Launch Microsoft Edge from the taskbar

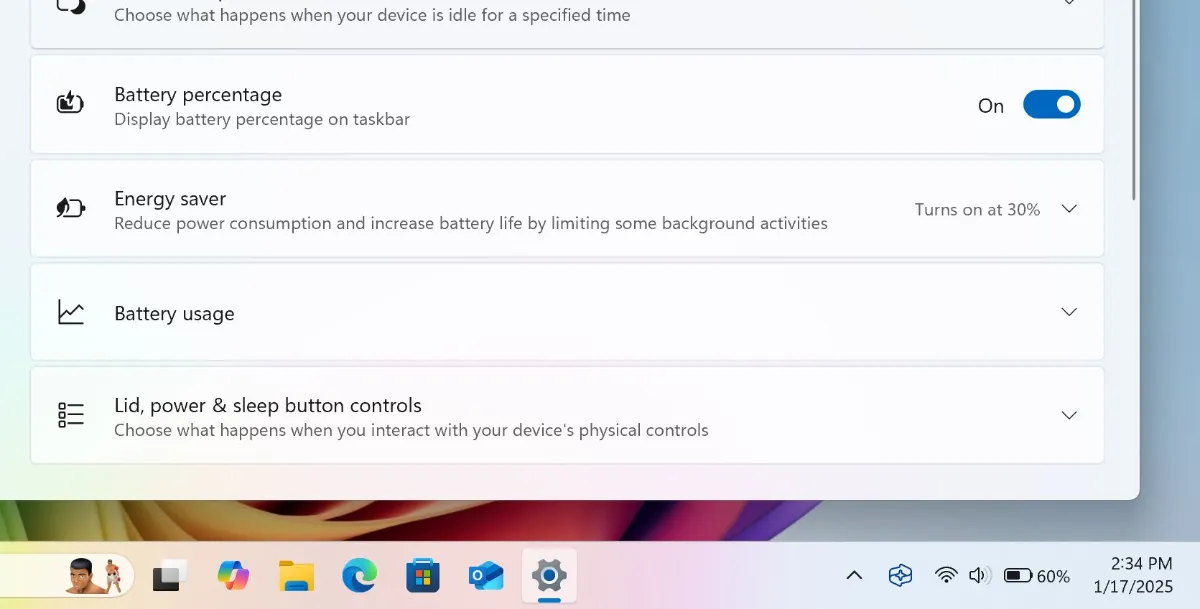(x=359, y=575)
